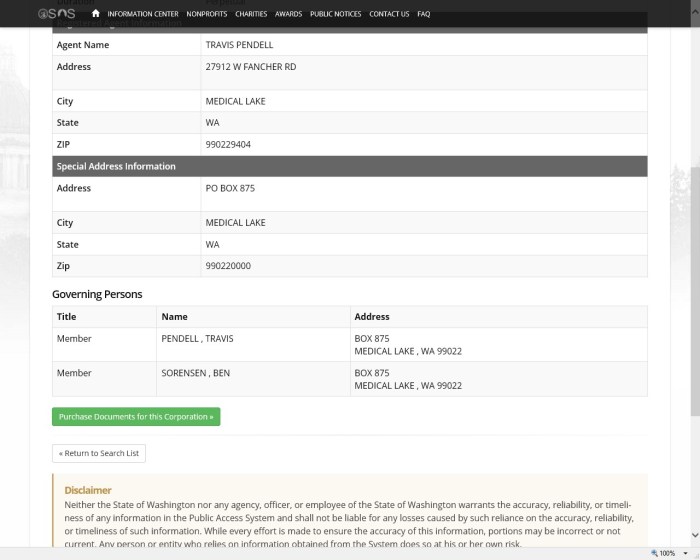The height and width of the screenshot is (560, 700).
Task: Click Return to Search List button
Action: point(99,453)
